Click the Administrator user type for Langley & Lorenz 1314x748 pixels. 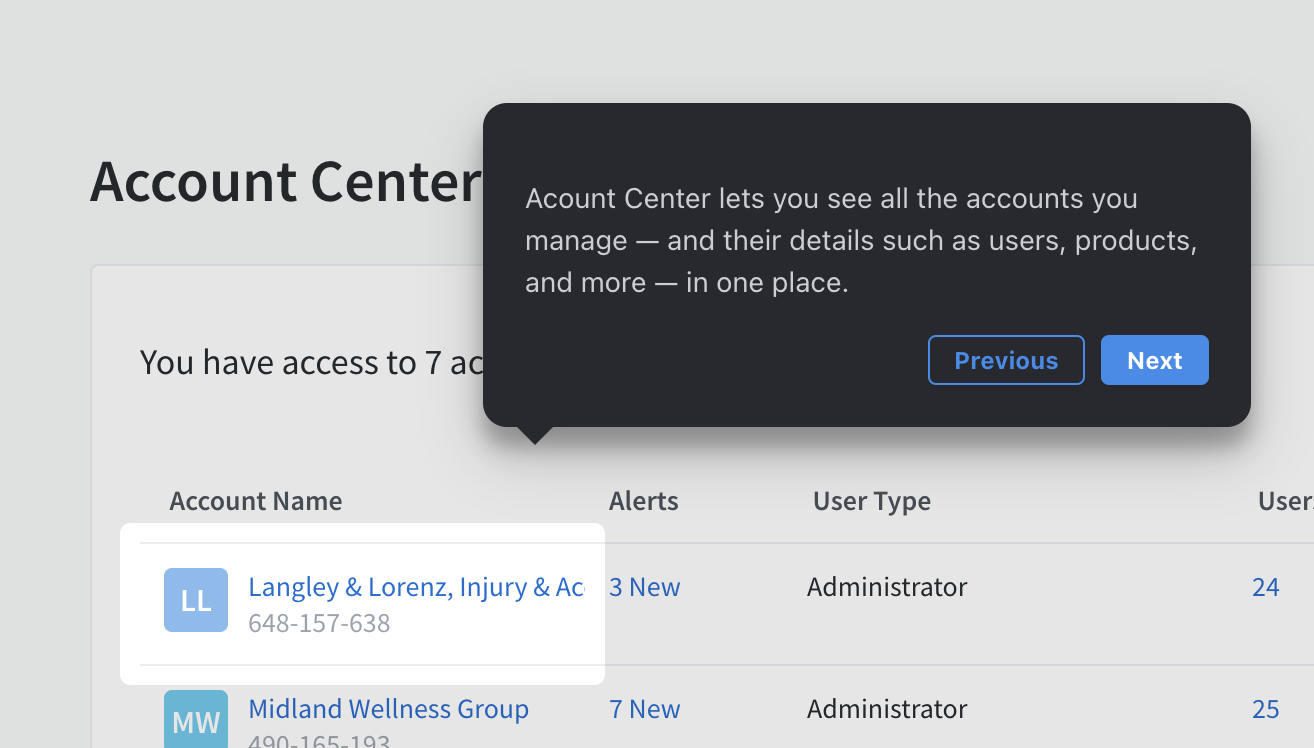(886, 587)
